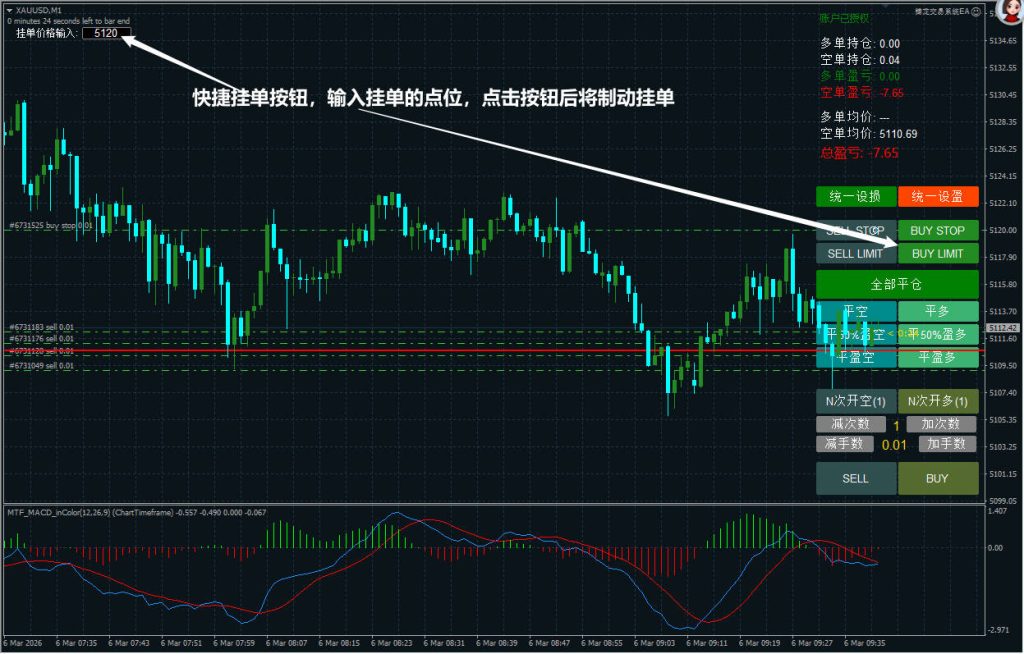
Task: Decrease order count with 减次数
Action: tap(845, 424)
